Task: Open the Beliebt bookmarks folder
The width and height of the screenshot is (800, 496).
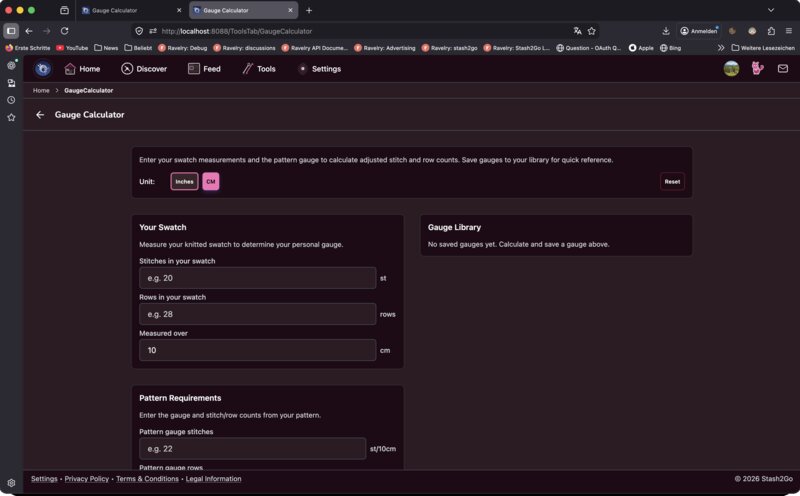Action: [x=138, y=48]
